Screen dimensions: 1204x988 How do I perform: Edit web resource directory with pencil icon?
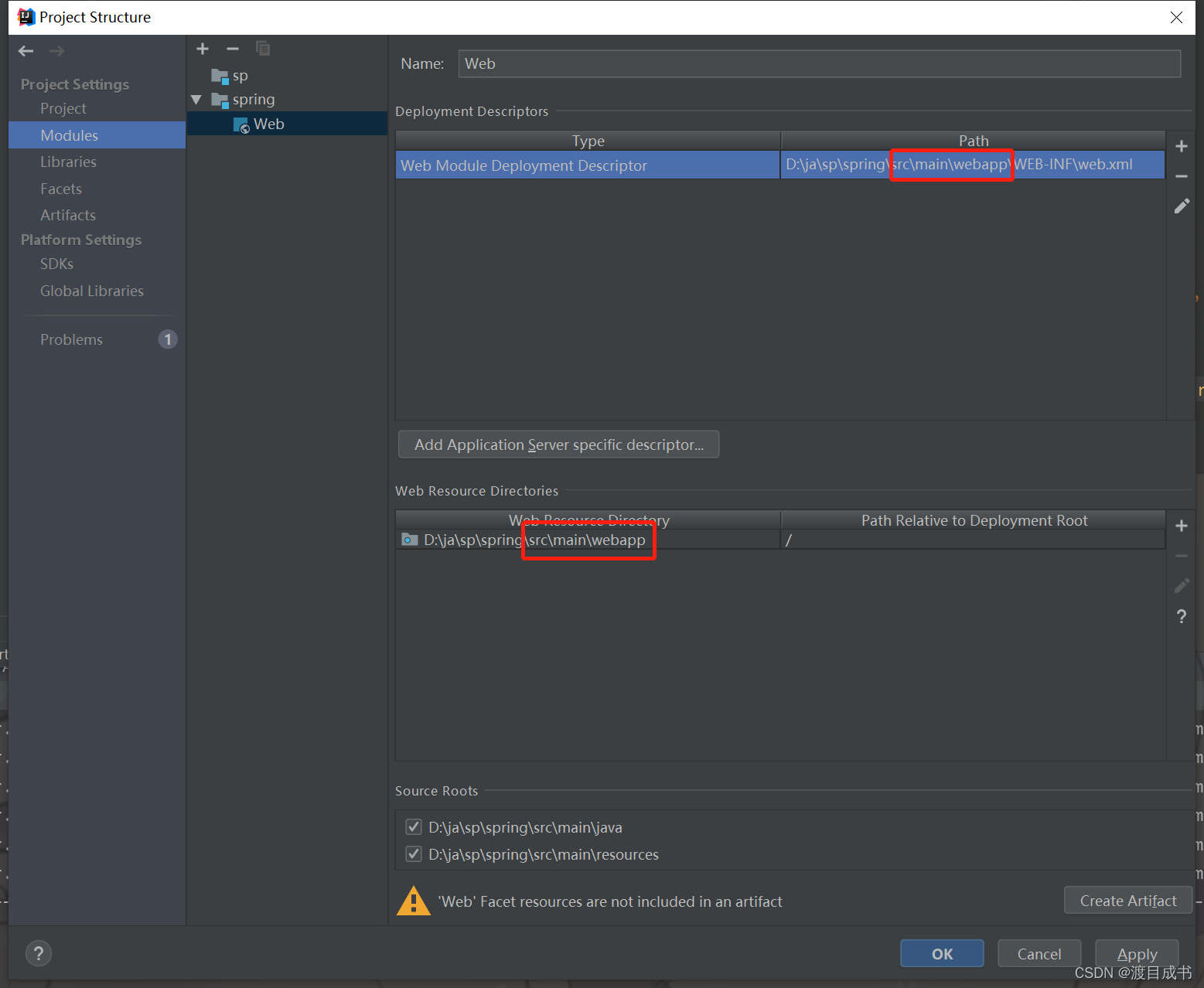[x=1182, y=586]
